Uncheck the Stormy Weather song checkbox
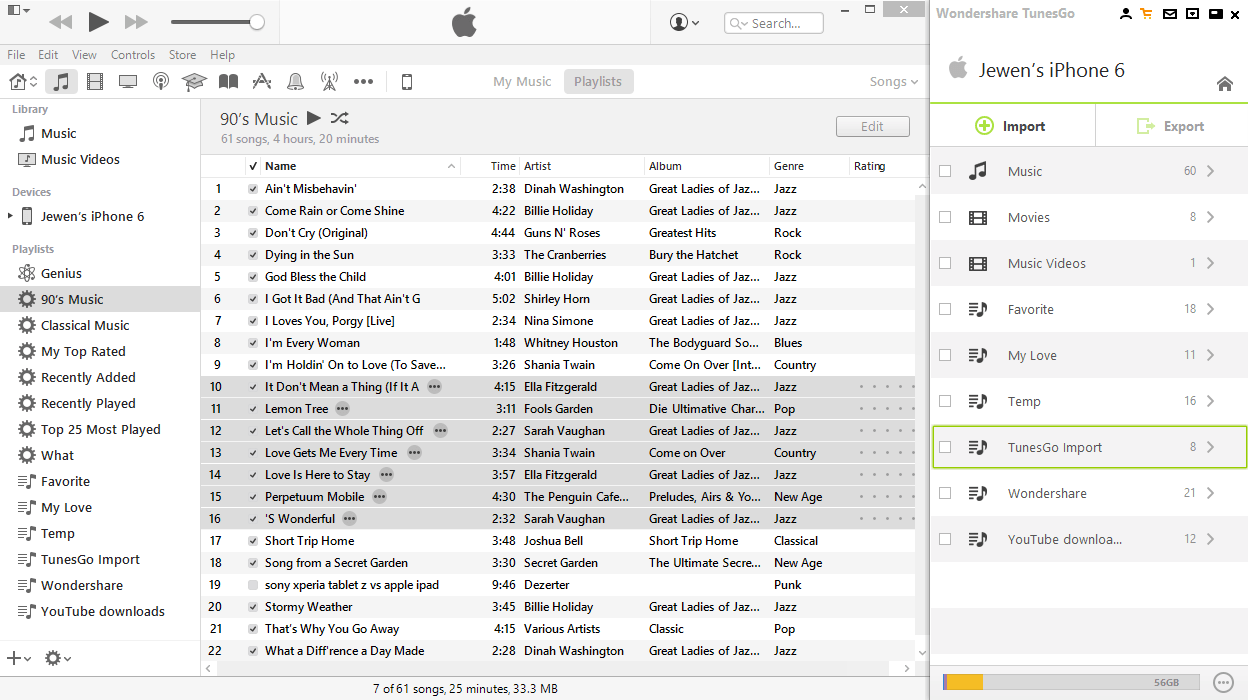 click(253, 607)
